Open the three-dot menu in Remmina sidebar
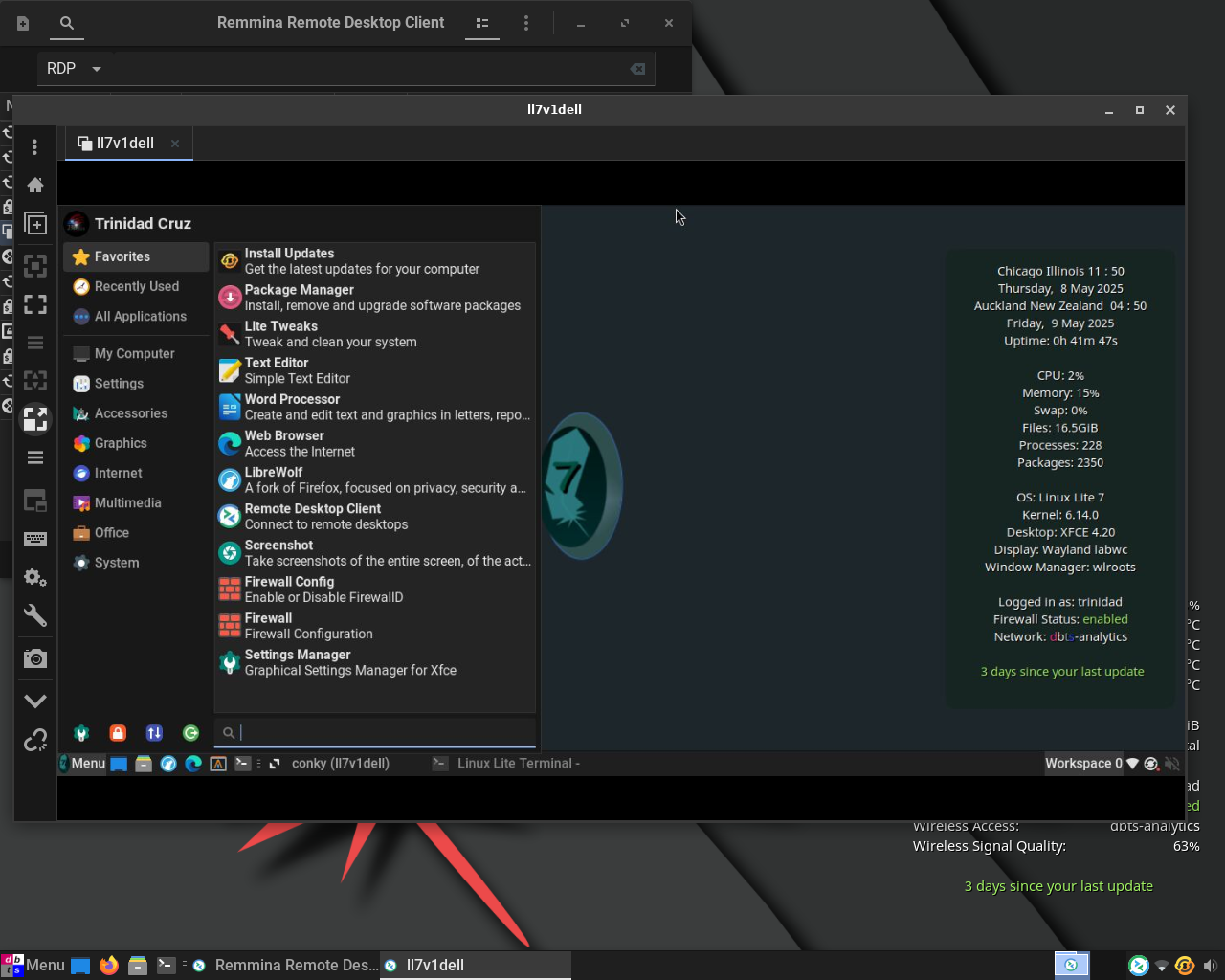Screen dimensions: 1225x980 click(x=35, y=146)
